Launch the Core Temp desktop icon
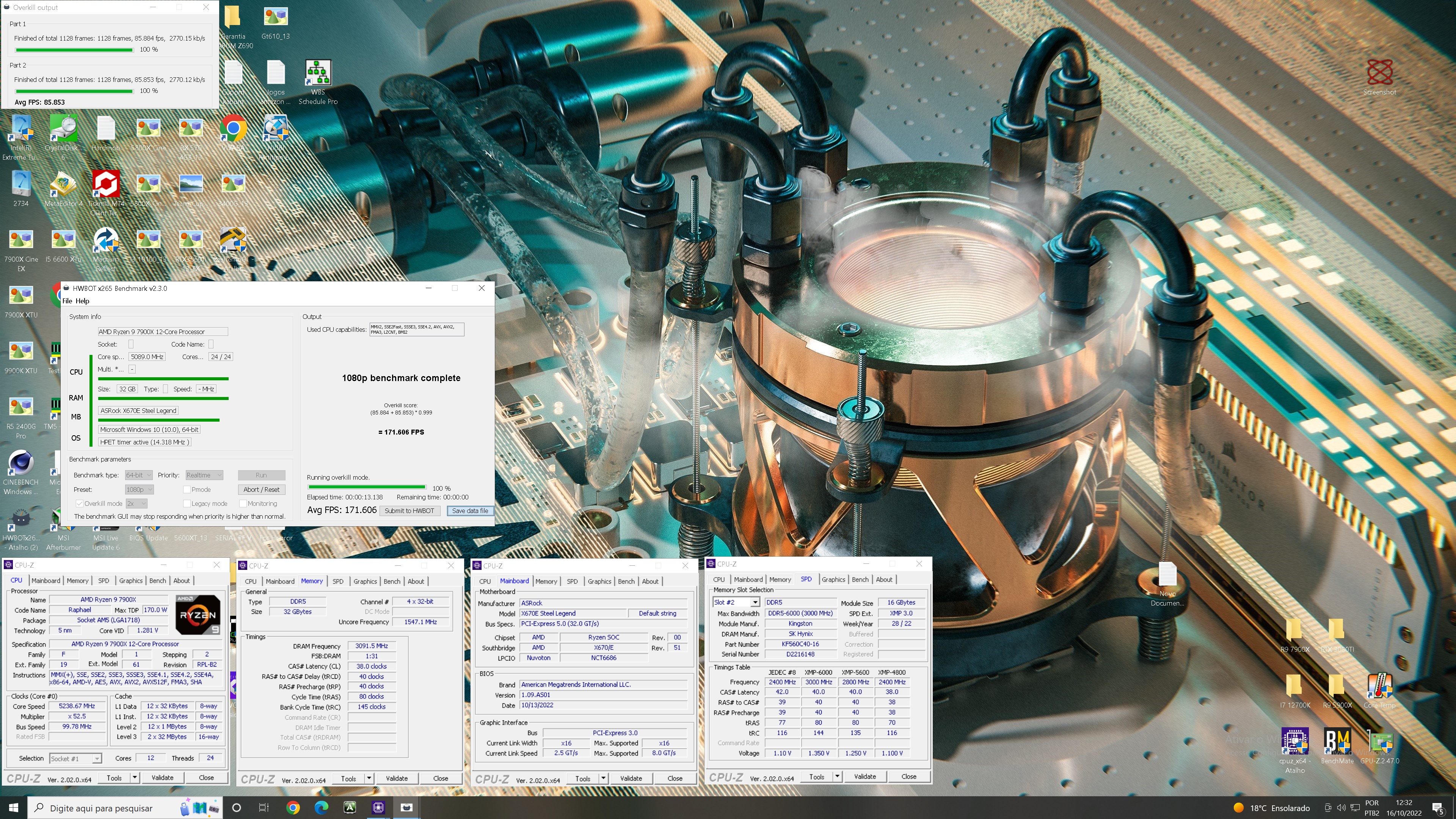The width and height of the screenshot is (1456, 819). click(1379, 691)
